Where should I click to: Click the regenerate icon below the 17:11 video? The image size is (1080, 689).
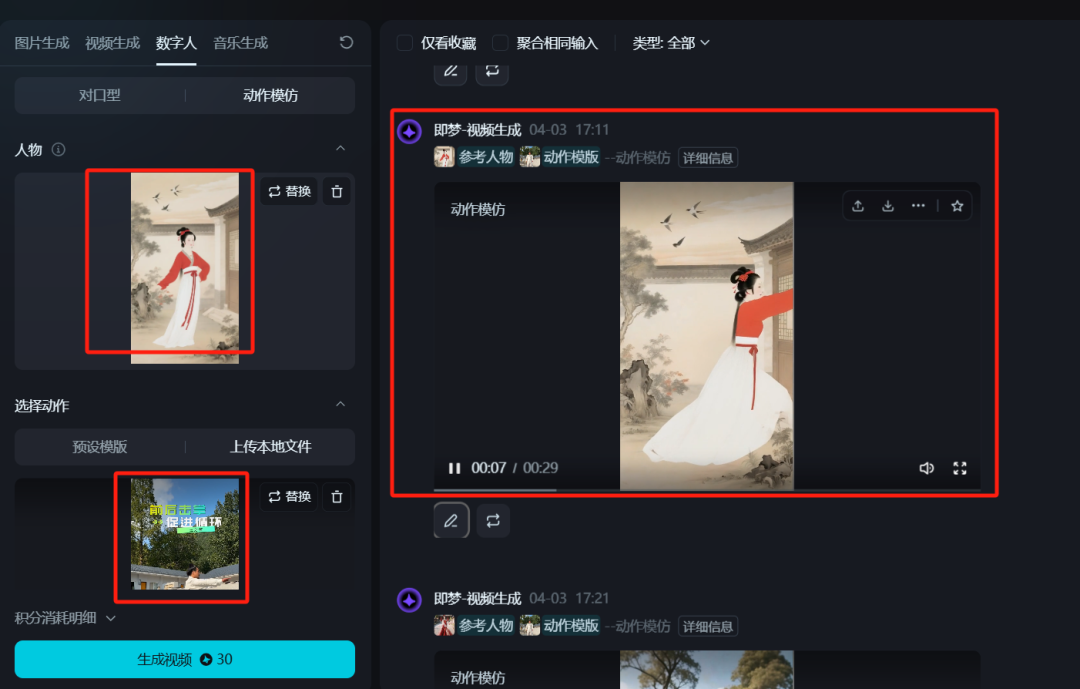click(492, 520)
